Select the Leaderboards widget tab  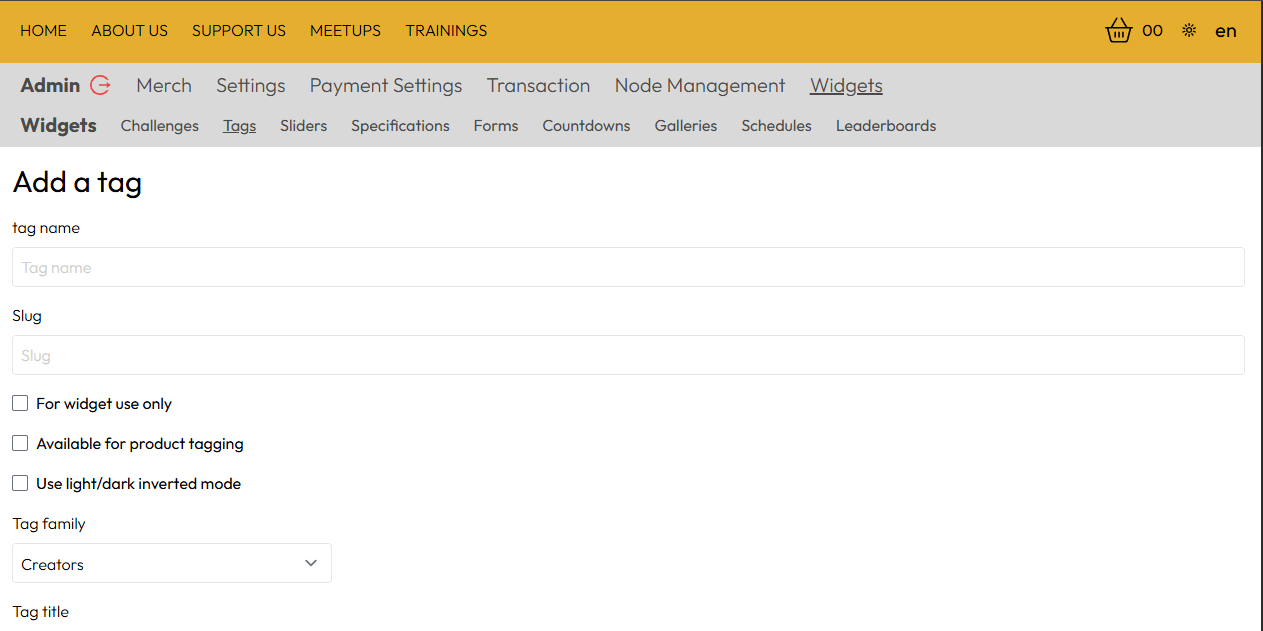tap(885, 125)
